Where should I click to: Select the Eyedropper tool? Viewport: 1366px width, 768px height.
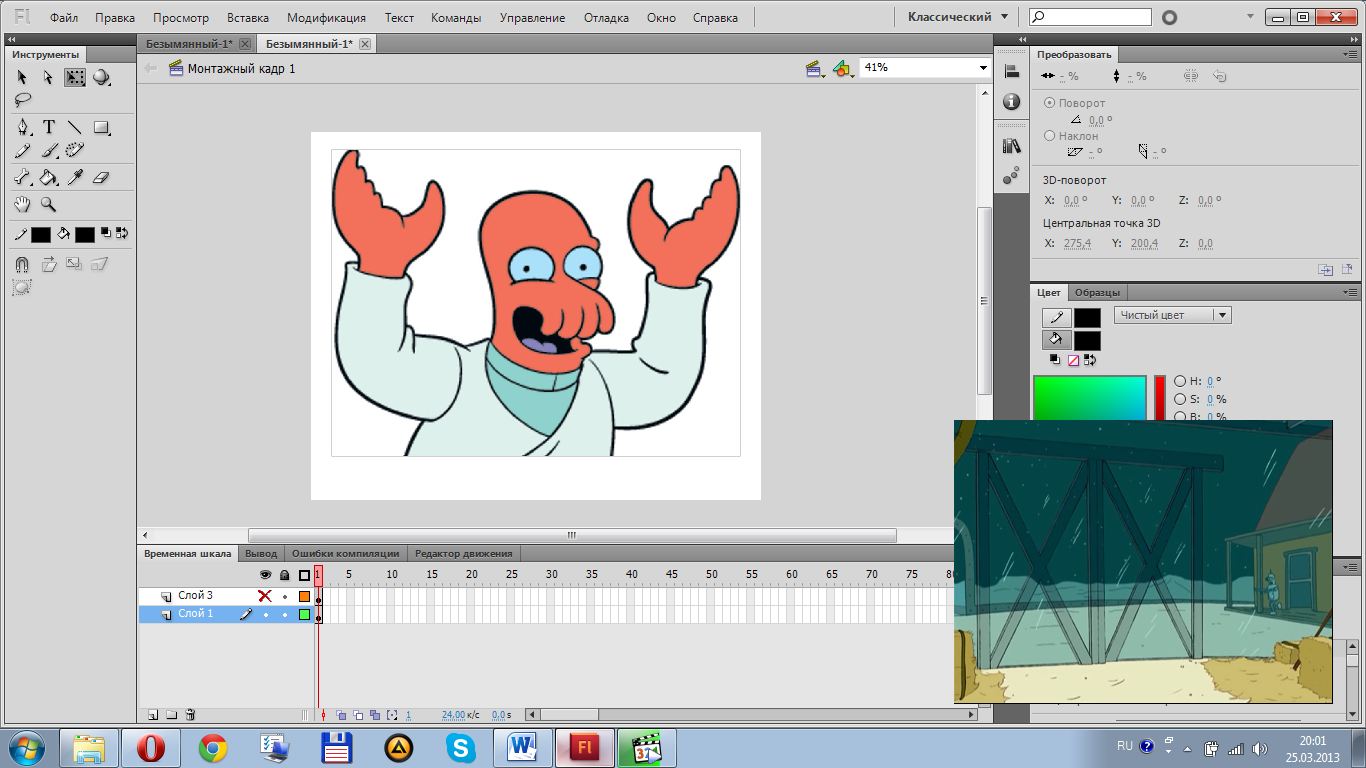pos(75,177)
